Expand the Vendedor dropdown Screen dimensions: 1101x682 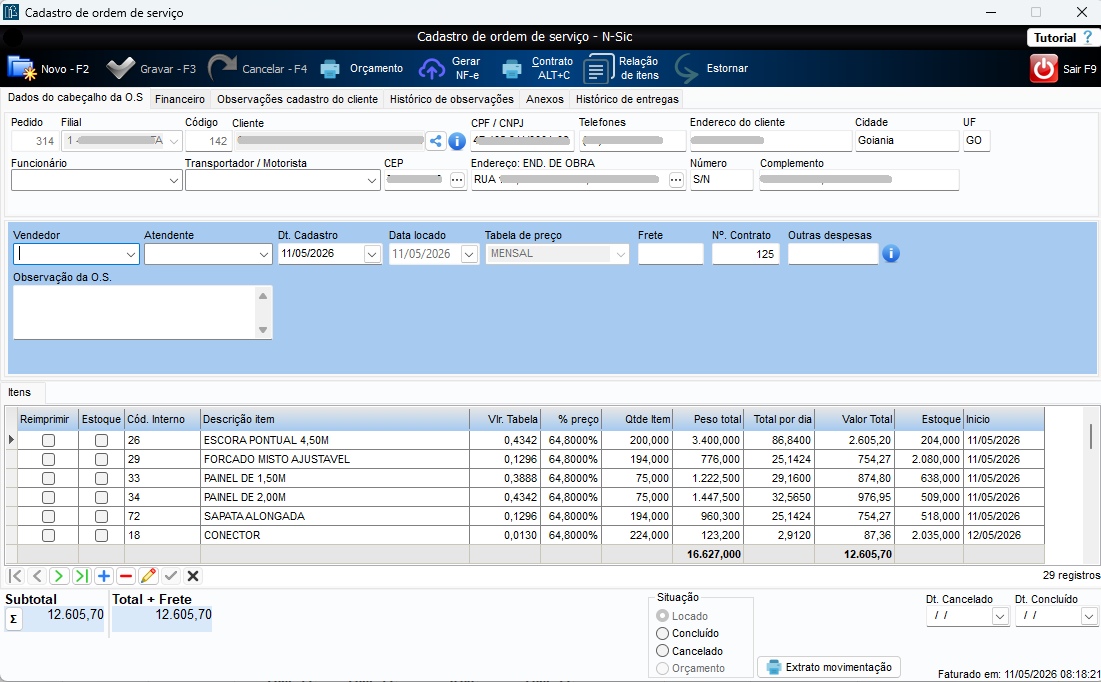(131, 254)
